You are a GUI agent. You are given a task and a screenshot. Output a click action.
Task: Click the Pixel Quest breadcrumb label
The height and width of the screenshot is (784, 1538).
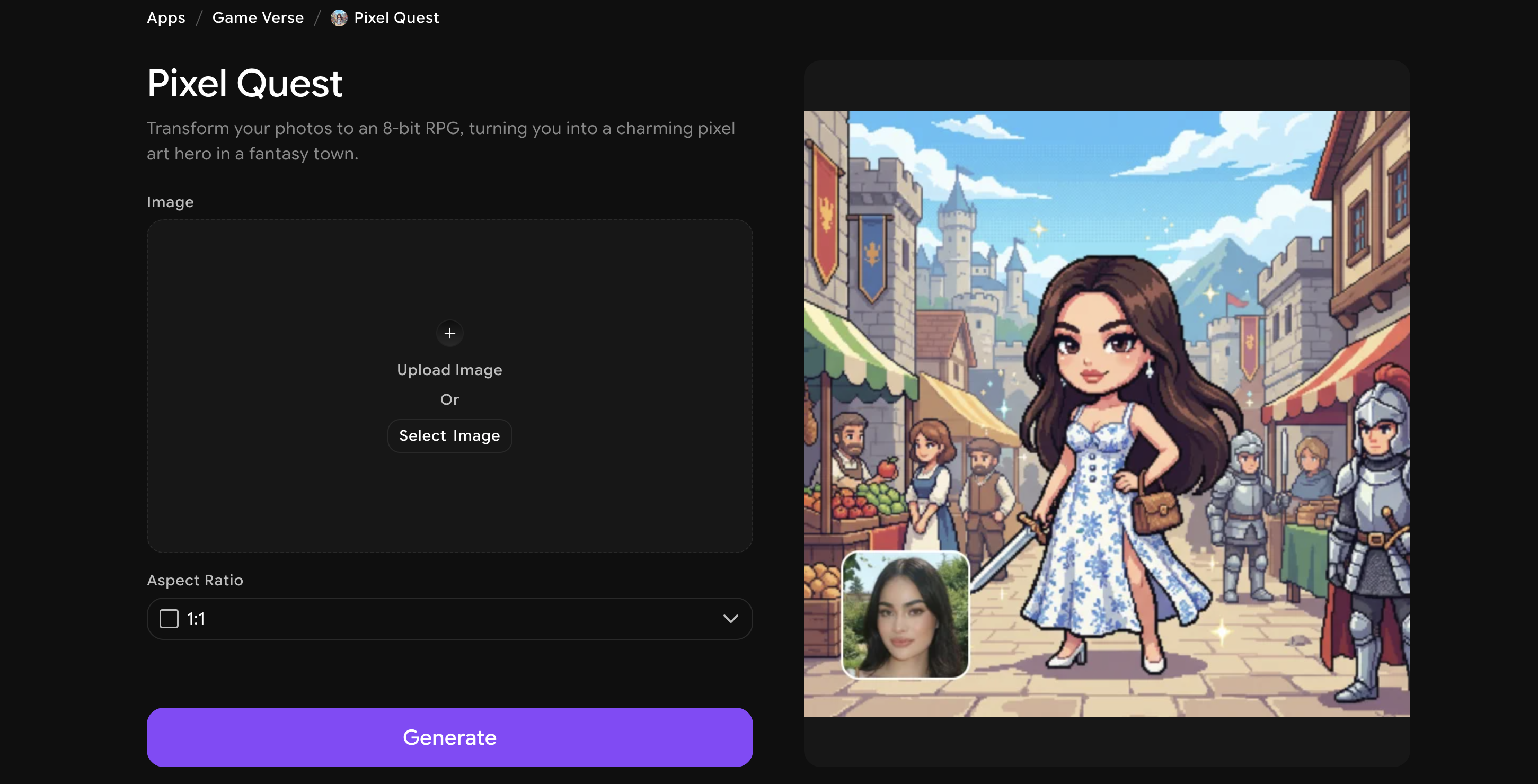point(396,18)
